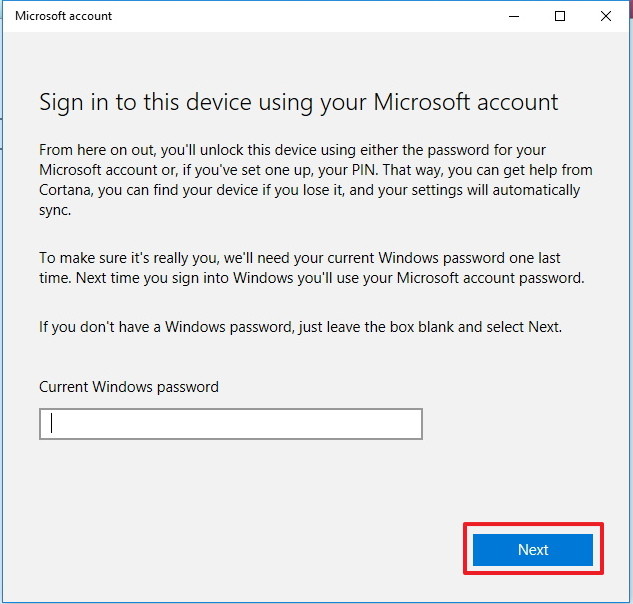Image resolution: width=633 pixels, height=604 pixels.
Task: Click the Next button
Action: 533,549
